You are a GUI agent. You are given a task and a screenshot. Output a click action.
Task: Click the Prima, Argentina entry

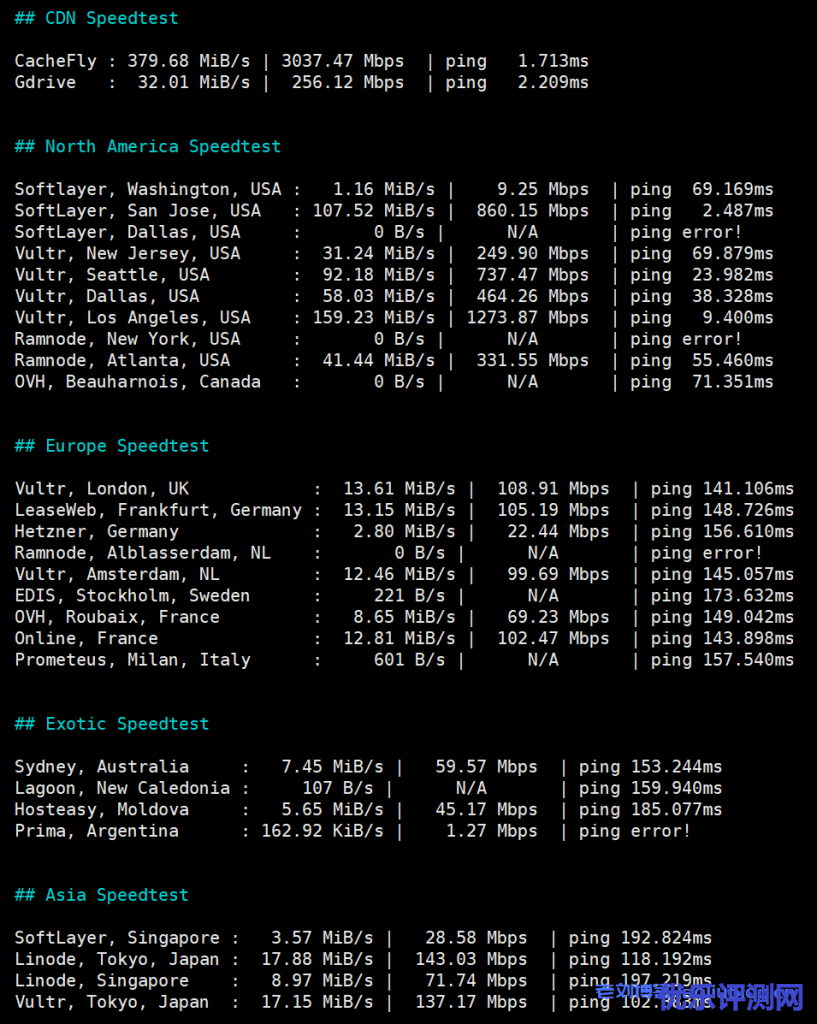pyautogui.click(x=96, y=830)
